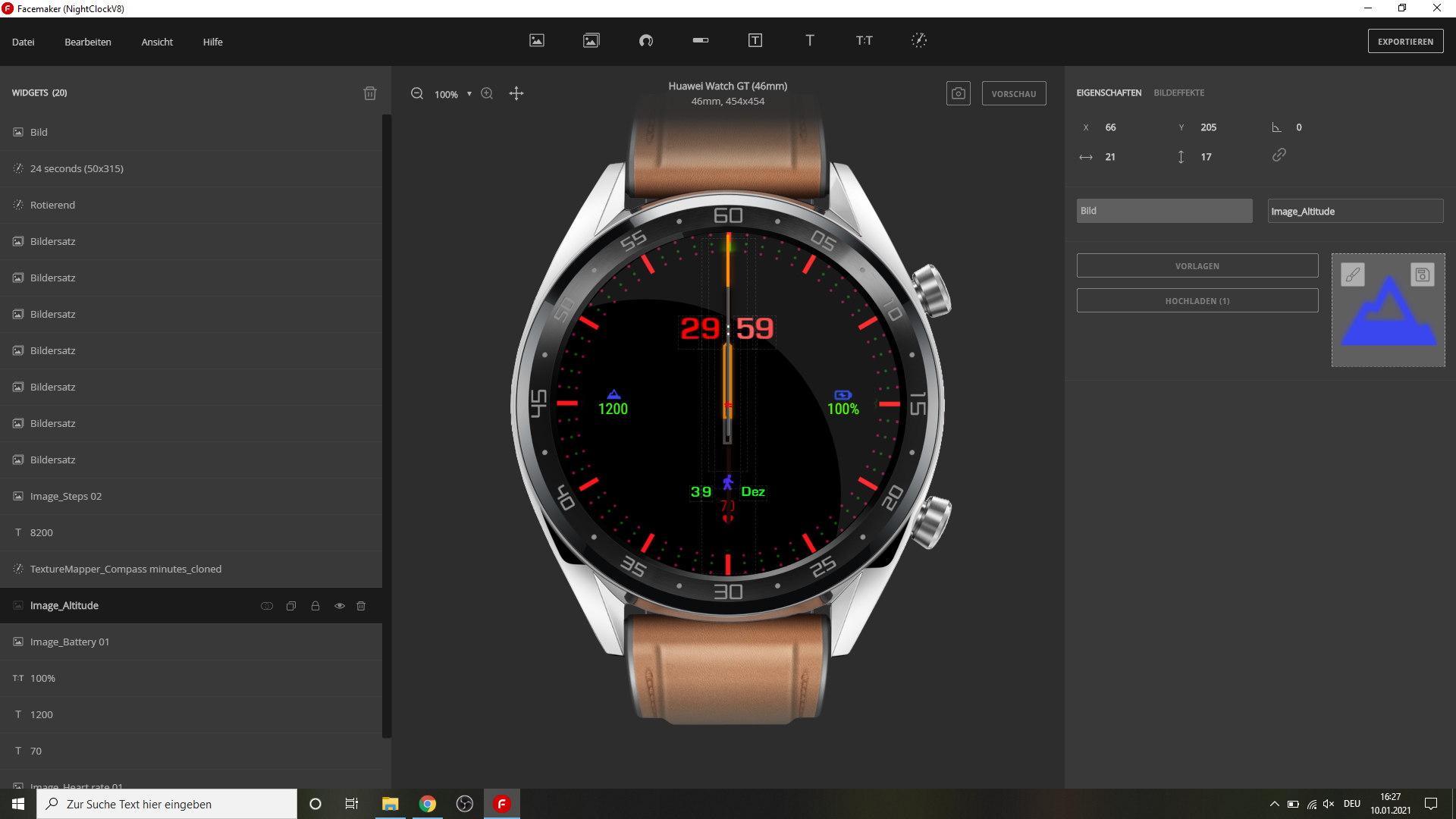Zoom in the canvas
The image size is (1456, 819).
pyautogui.click(x=487, y=93)
